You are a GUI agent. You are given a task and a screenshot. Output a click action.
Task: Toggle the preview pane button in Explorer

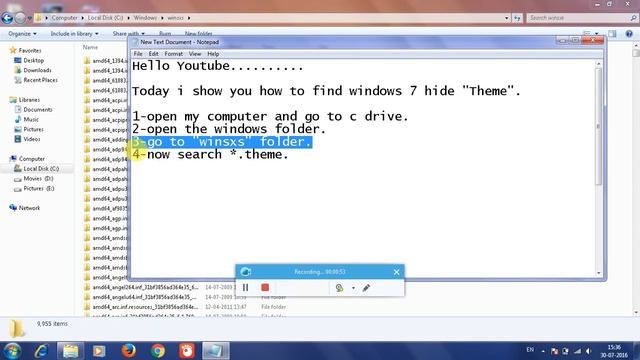(x=612, y=34)
